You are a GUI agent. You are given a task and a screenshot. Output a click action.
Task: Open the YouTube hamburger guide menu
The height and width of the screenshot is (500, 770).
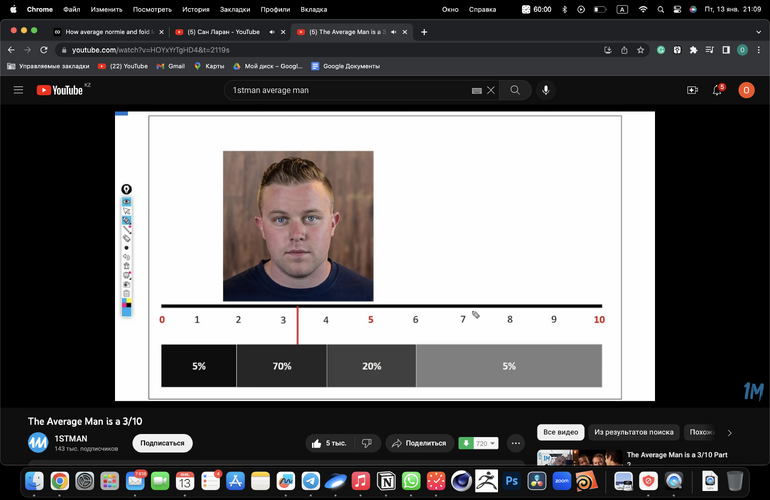pos(18,90)
